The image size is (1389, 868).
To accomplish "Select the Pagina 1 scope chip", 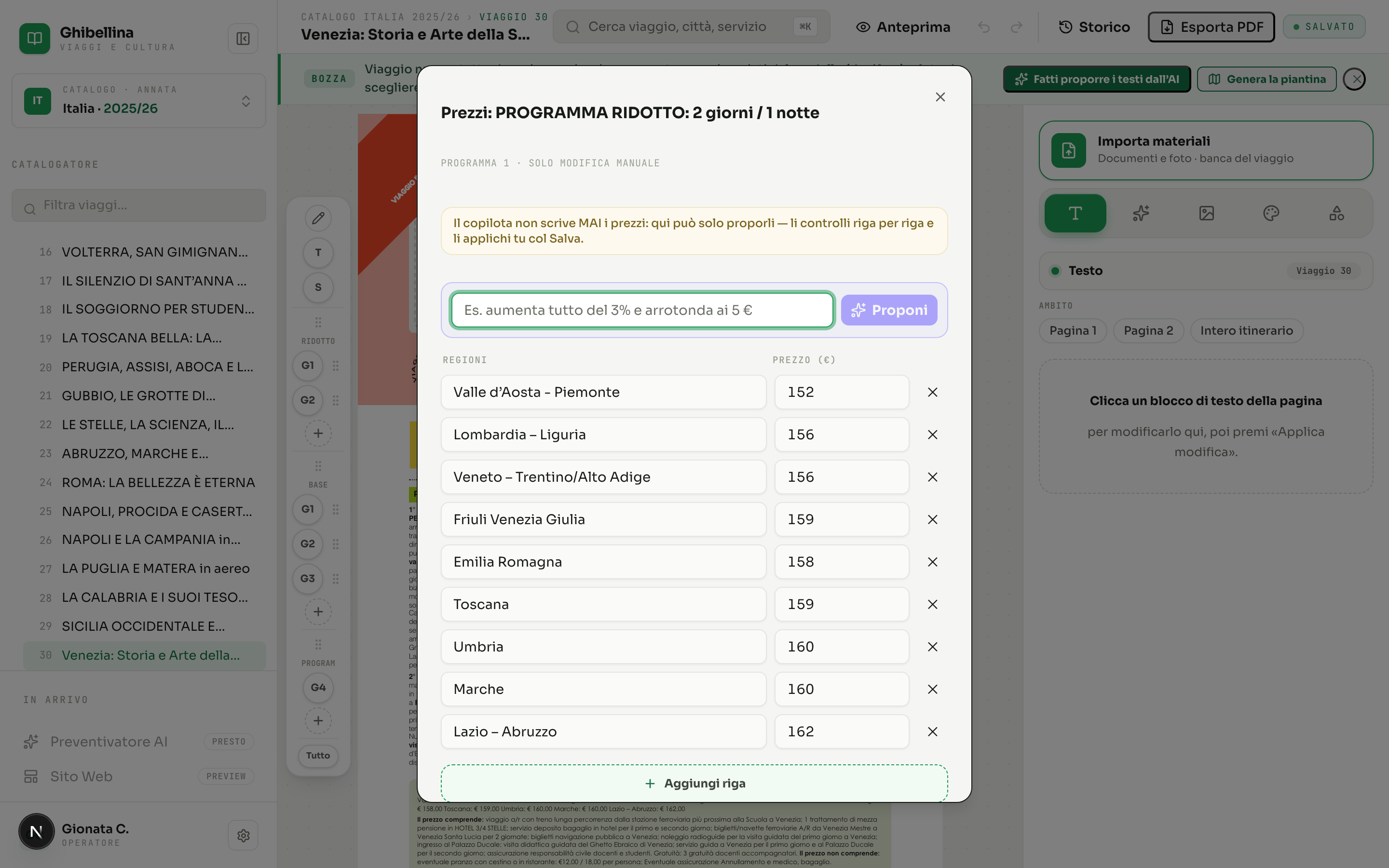I will tap(1072, 331).
